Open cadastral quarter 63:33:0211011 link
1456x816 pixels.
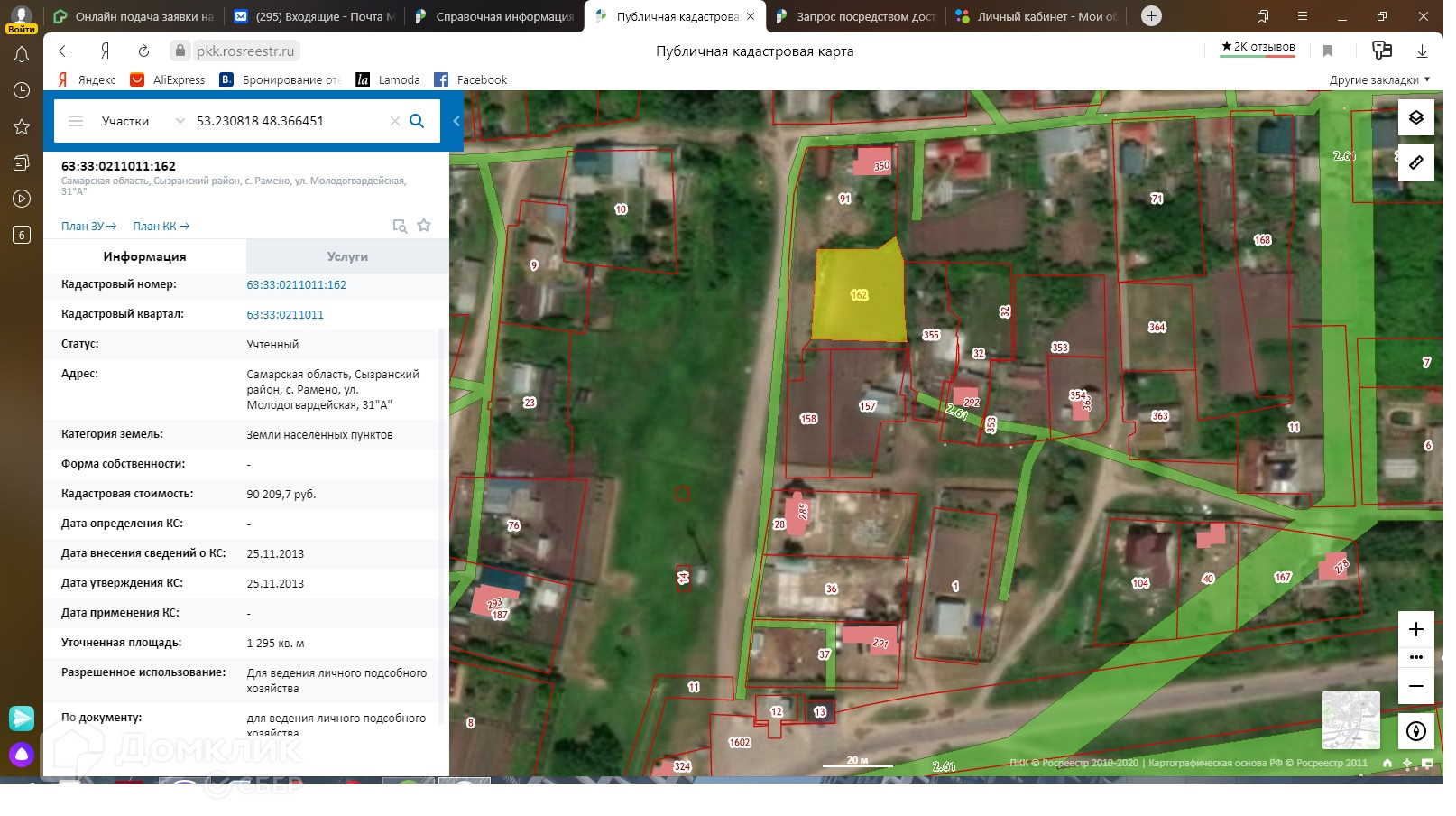[285, 315]
